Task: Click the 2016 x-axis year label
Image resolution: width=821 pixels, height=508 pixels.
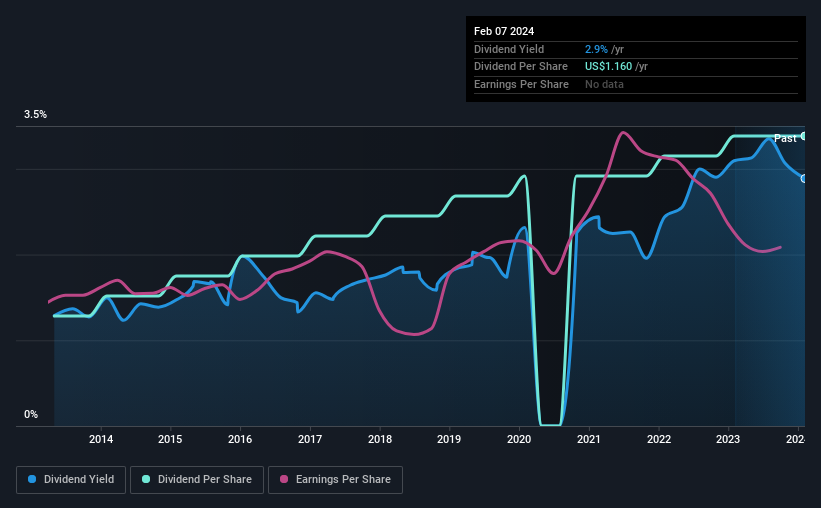Action: coord(240,439)
